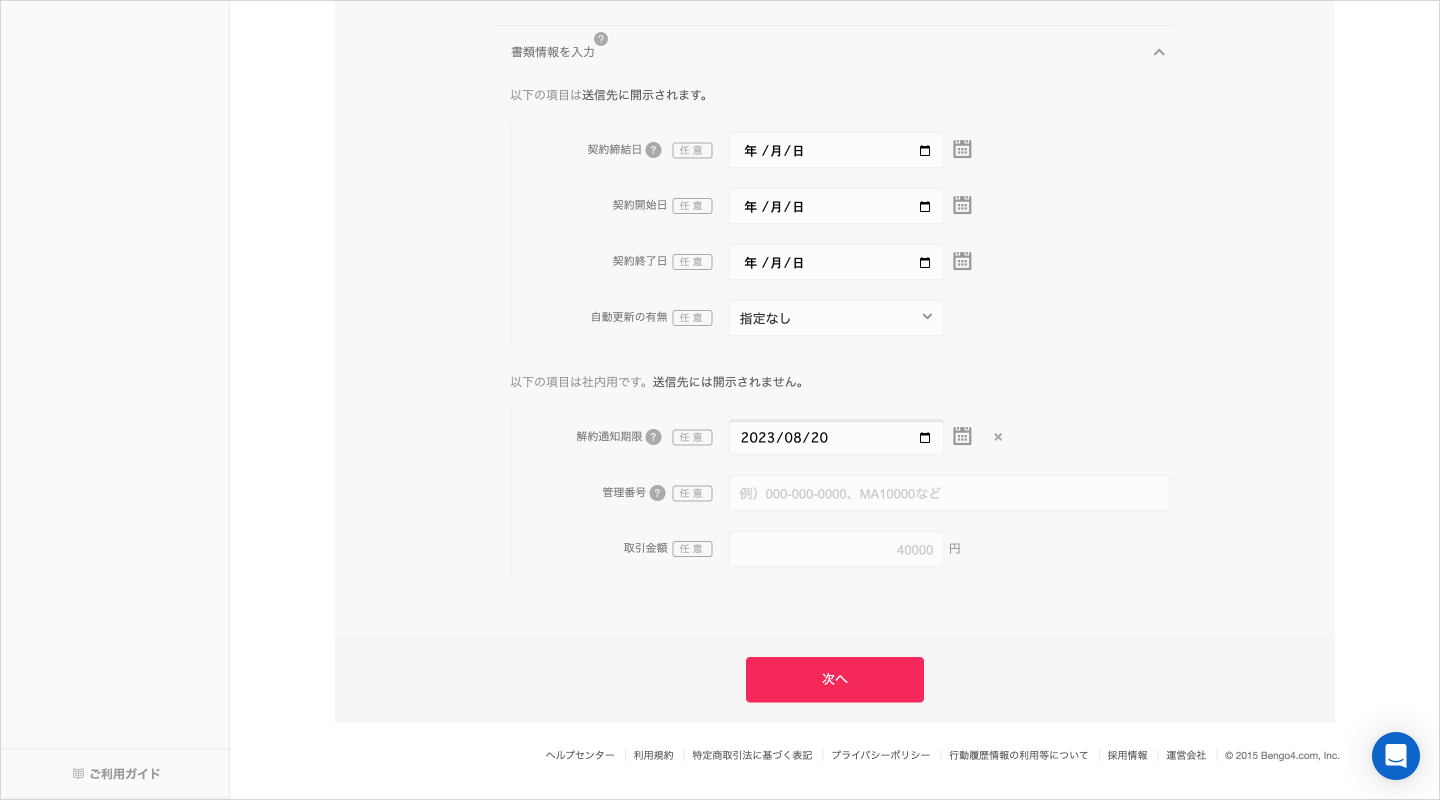1440x800 pixels.
Task: Click help icon beside 管理番号 label
Action: coord(657,493)
